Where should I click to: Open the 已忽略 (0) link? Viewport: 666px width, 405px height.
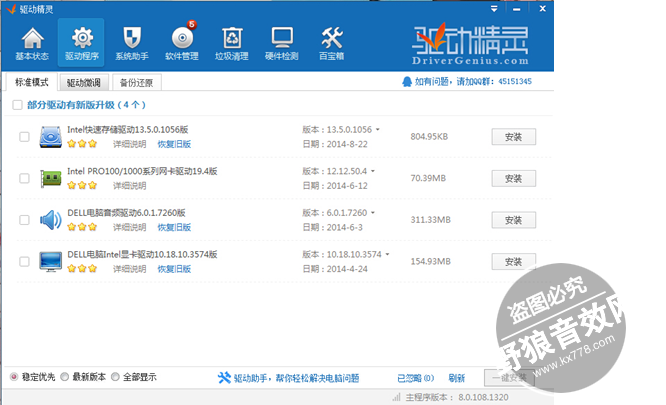coord(415,378)
